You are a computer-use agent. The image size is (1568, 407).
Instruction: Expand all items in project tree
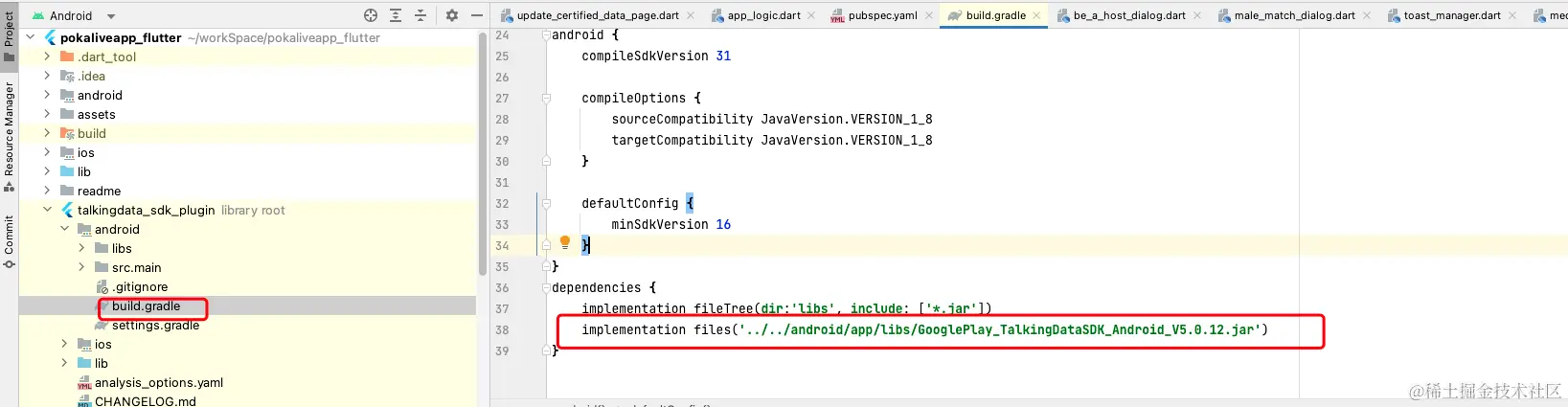(x=396, y=15)
